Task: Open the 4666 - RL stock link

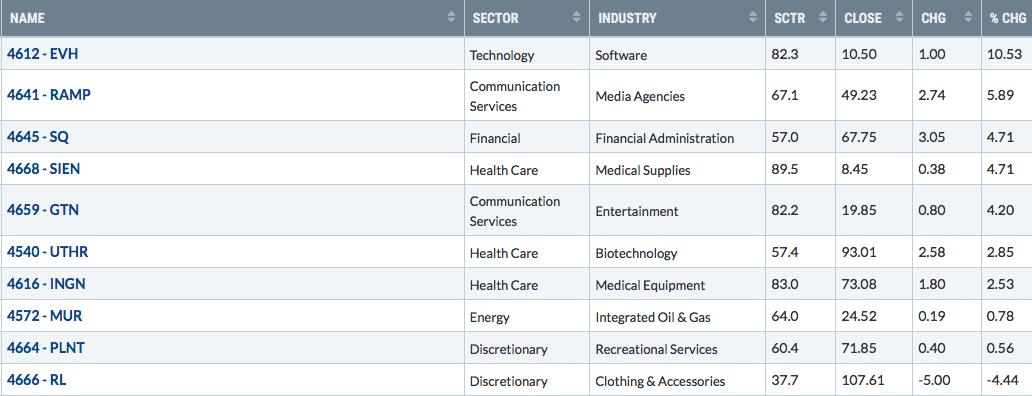Action: click(36, 380)
